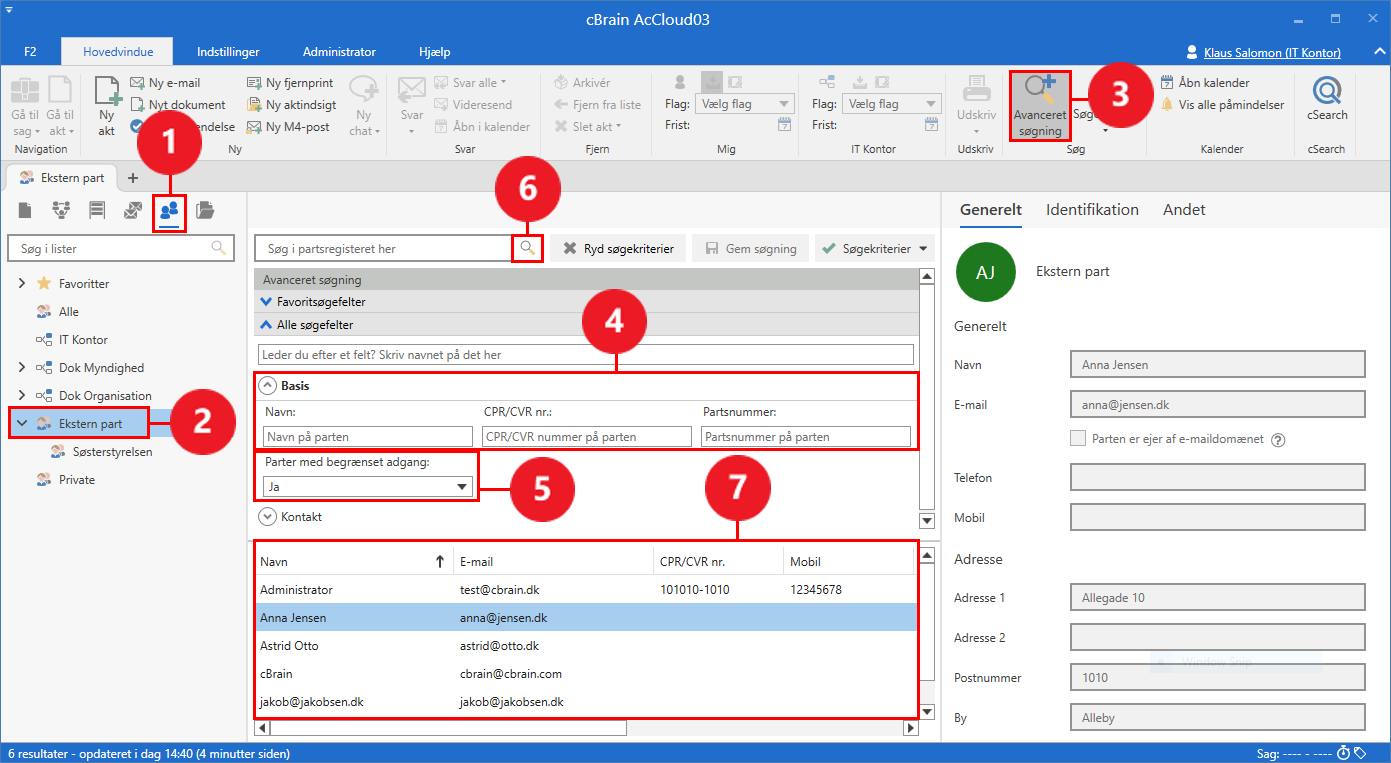Click Ny M4-post

tap(288, 127)
